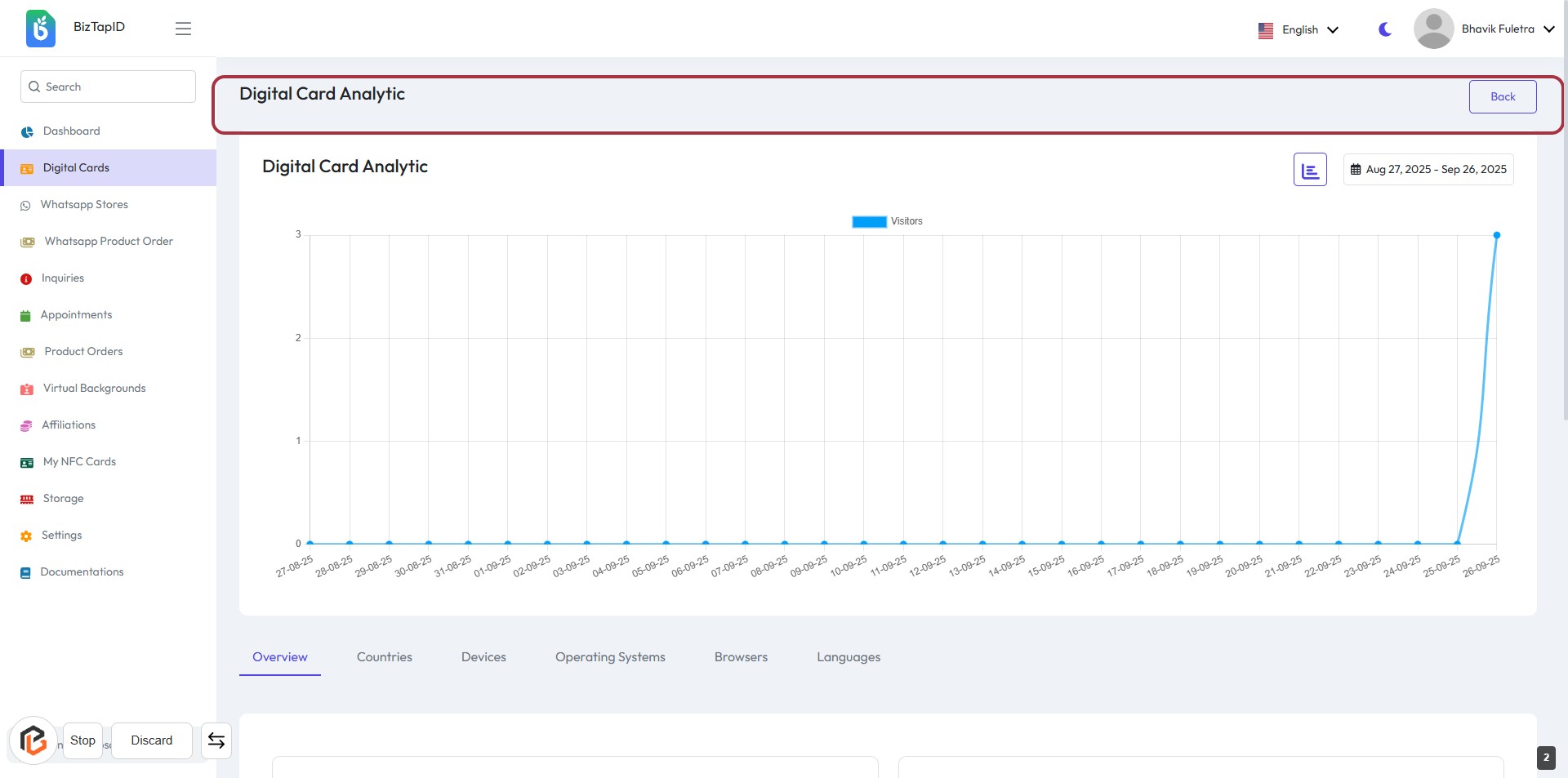1568x778 pixels.
Task: Click the swap arrows toggle icon
Action: coord(216,740)
